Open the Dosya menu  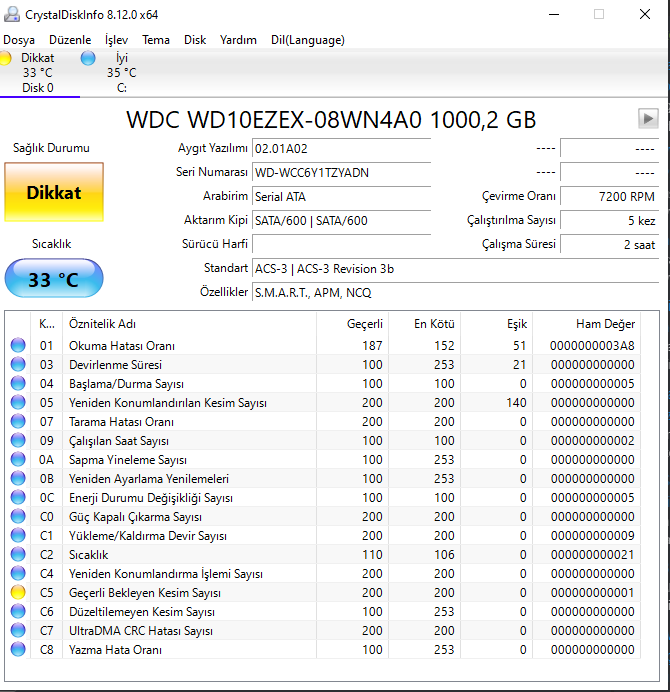click(19, 40)
